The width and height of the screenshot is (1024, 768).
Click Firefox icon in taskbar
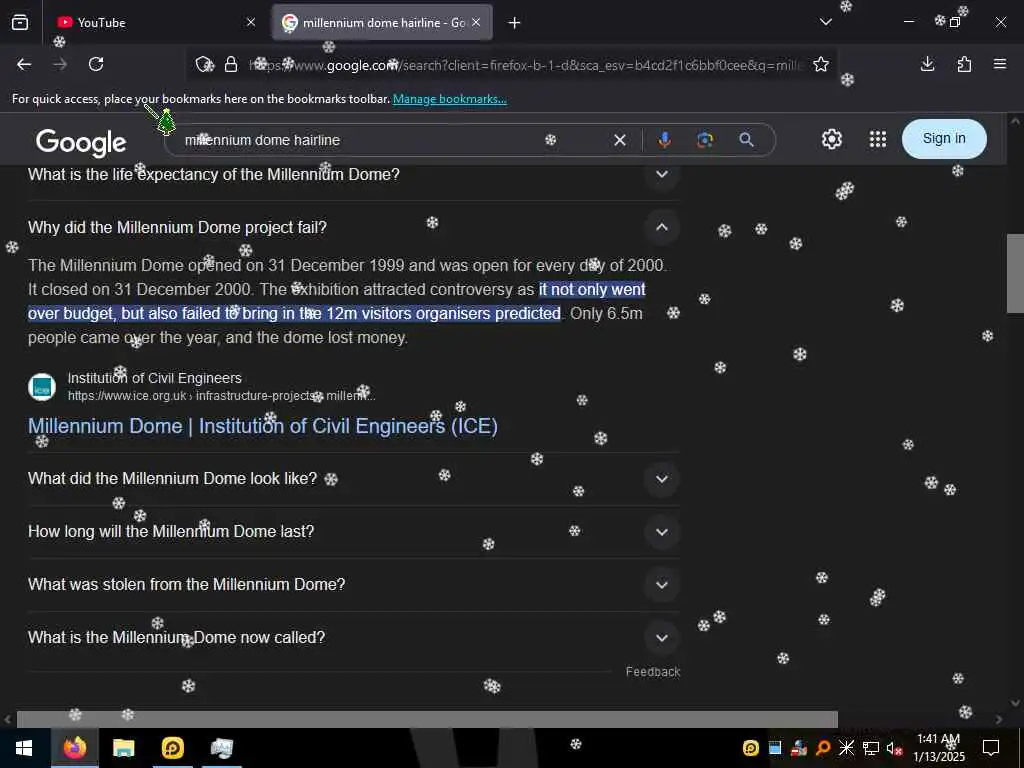pos(74,748)
